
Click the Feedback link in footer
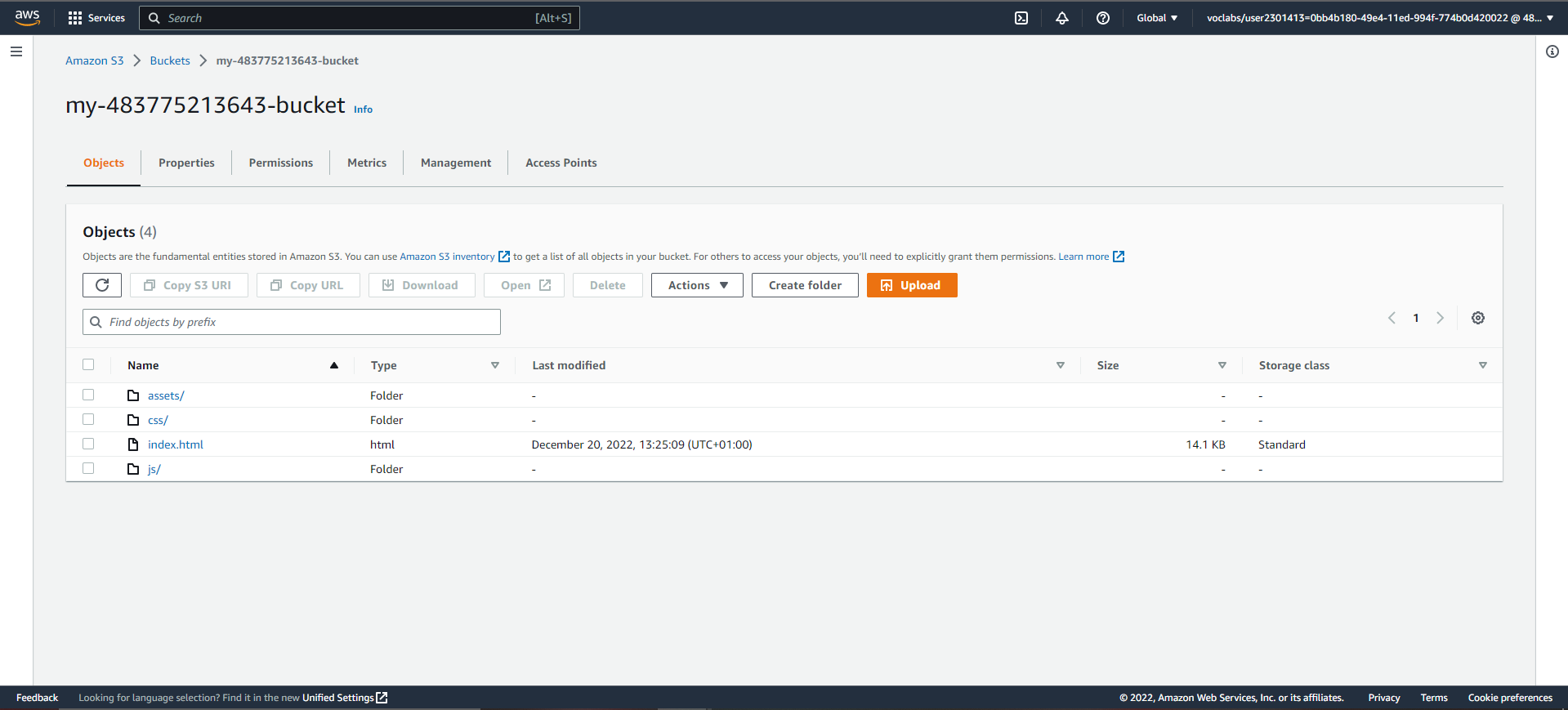coord(37,698)
